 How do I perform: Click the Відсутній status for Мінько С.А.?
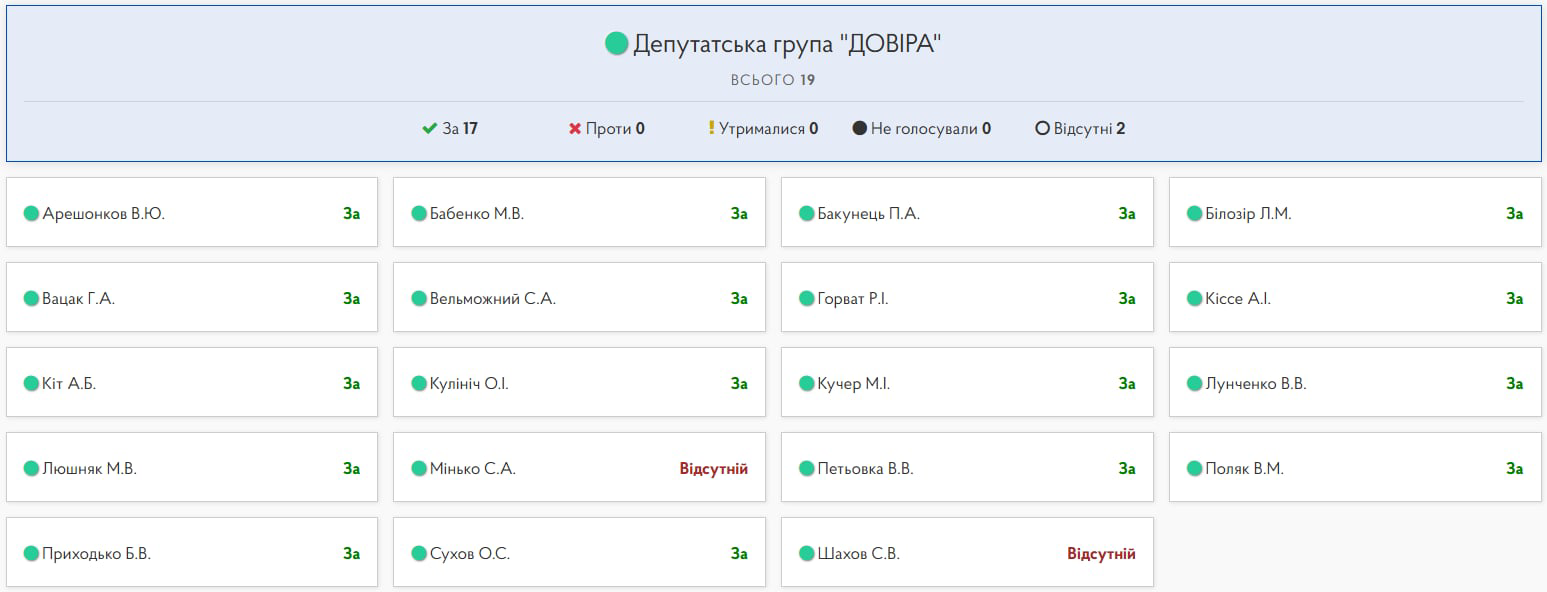pyautogui.click(x=713, y=468)
